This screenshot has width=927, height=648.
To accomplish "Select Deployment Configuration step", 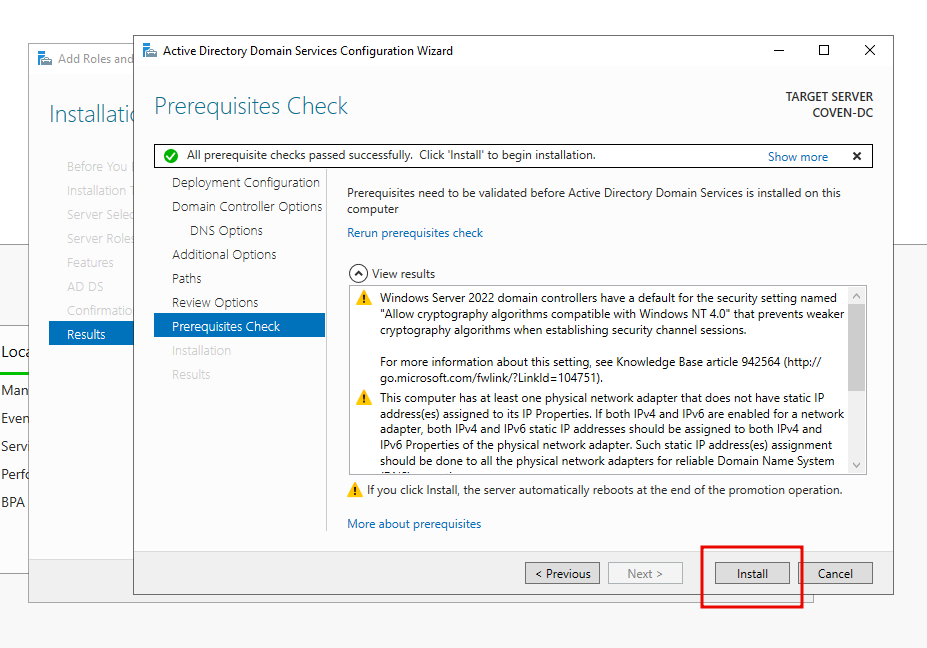I will pyautogui.click(x=245, y=183).
